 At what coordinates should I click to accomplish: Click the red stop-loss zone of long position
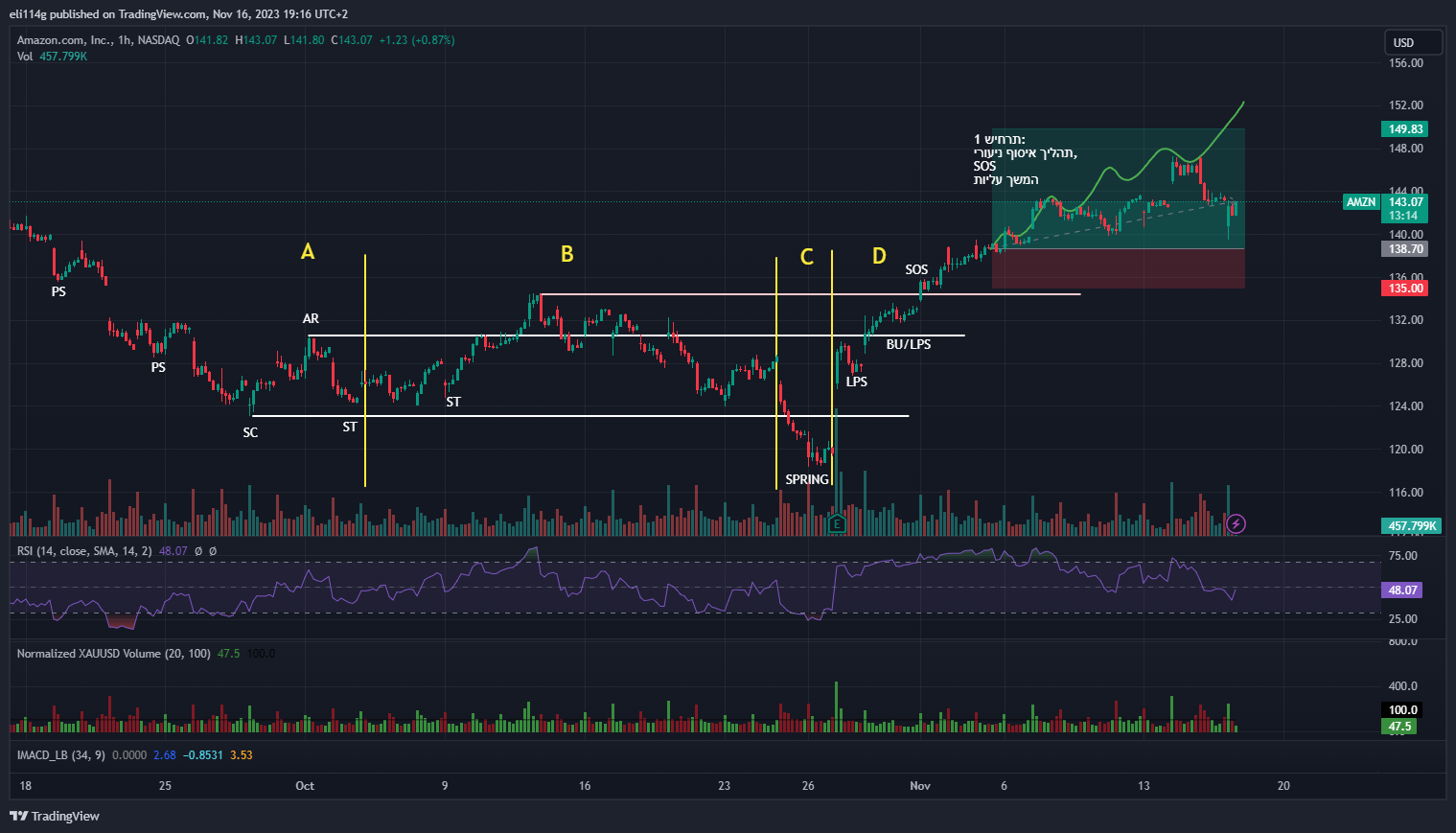[1119, 269]
